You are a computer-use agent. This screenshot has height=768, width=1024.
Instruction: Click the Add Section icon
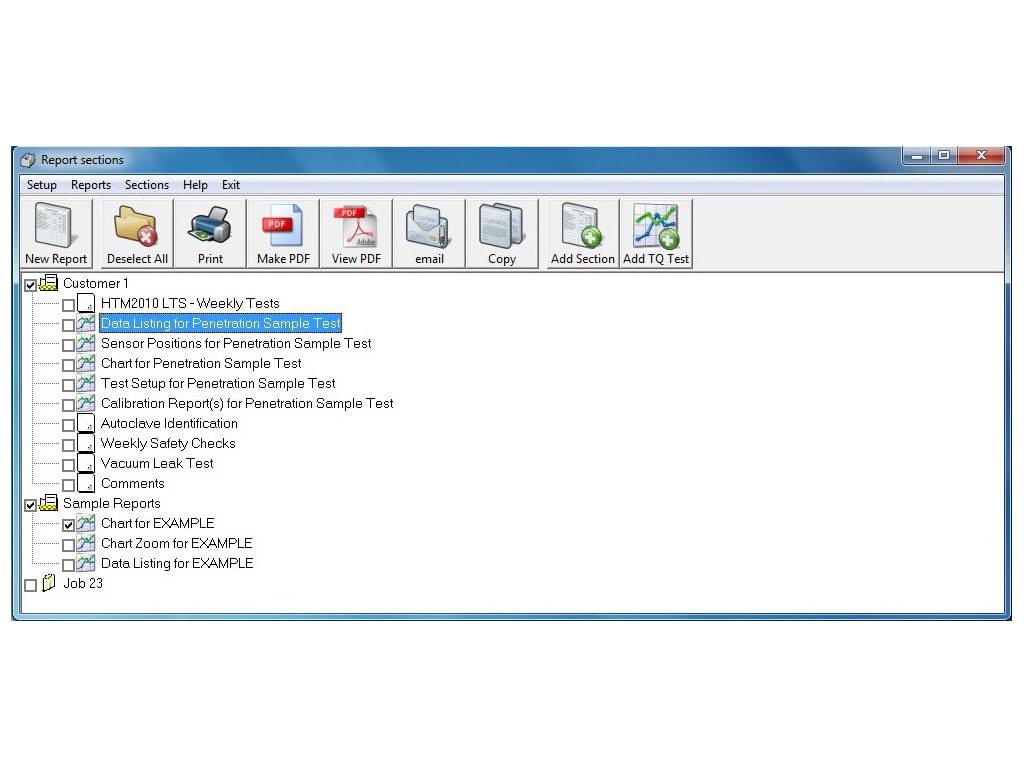coord(581,230)
